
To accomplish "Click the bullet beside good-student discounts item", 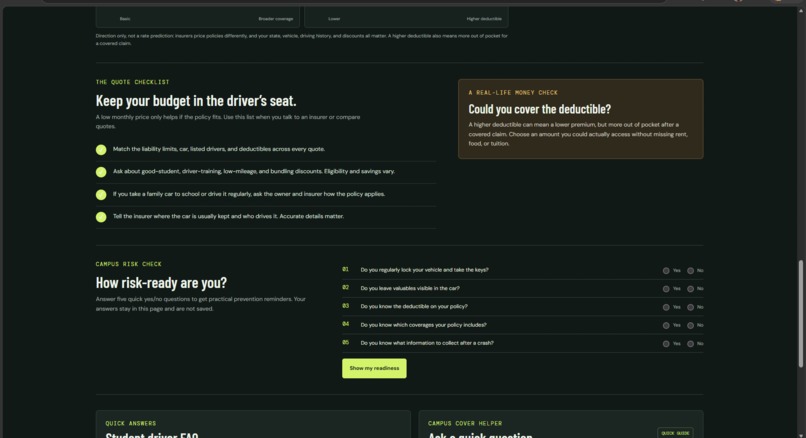I will point(101,172).
